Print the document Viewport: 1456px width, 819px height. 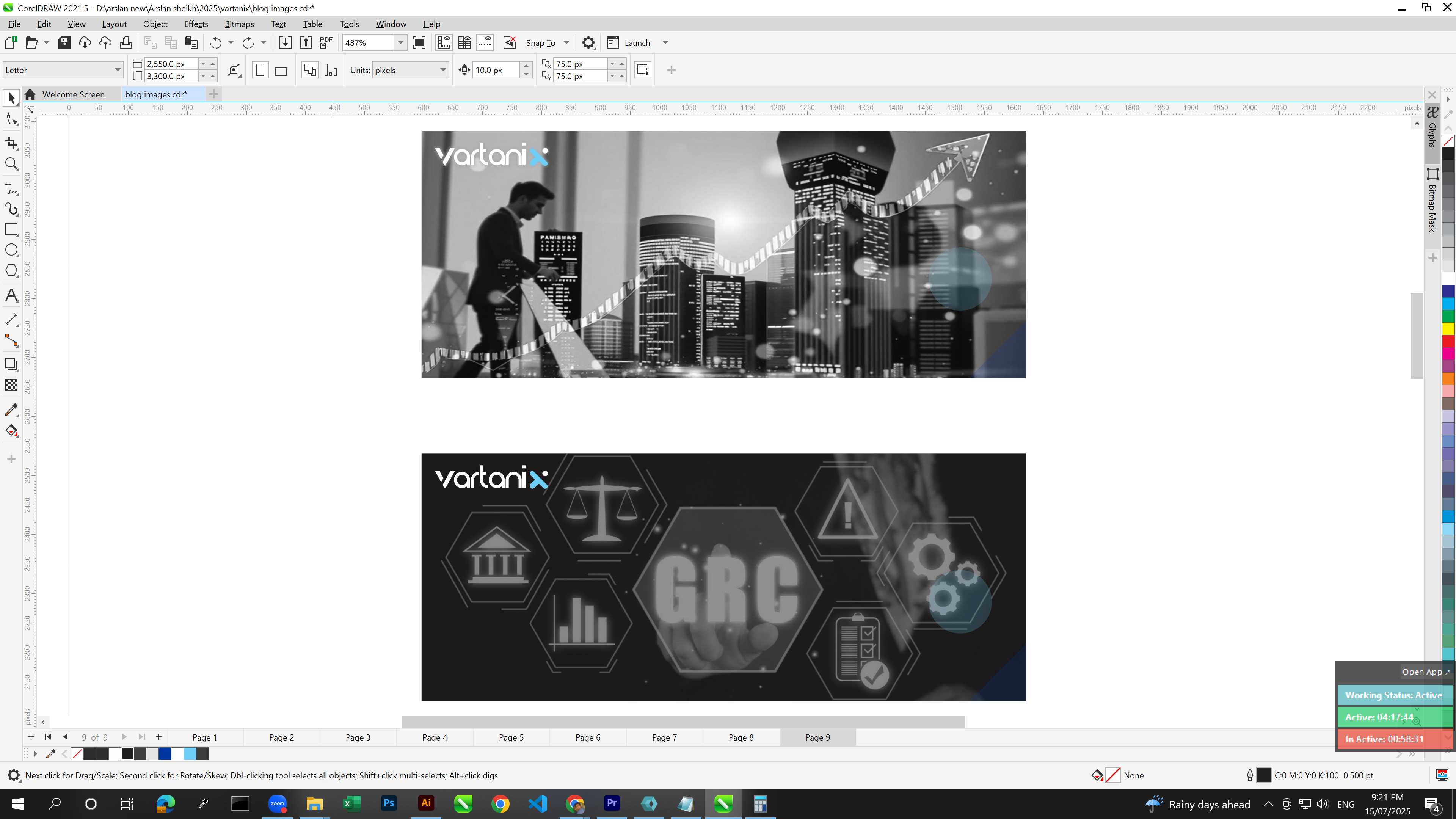click(x=126, y=42)
